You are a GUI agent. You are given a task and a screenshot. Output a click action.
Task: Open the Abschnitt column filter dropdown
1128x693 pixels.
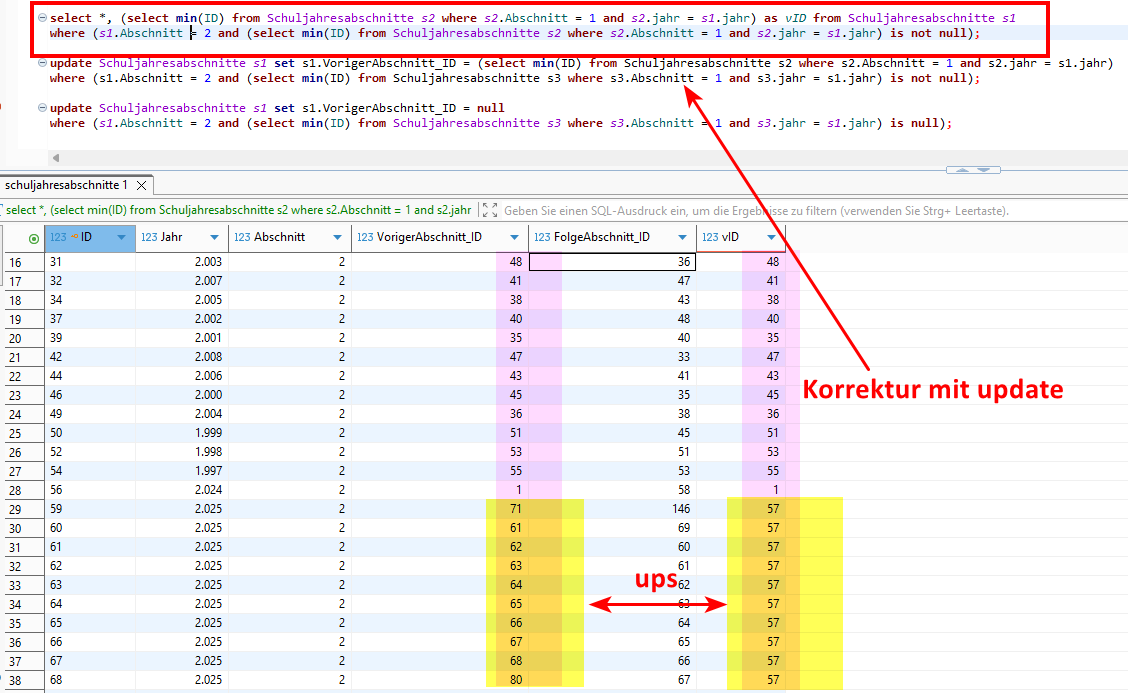coord(337,238)
